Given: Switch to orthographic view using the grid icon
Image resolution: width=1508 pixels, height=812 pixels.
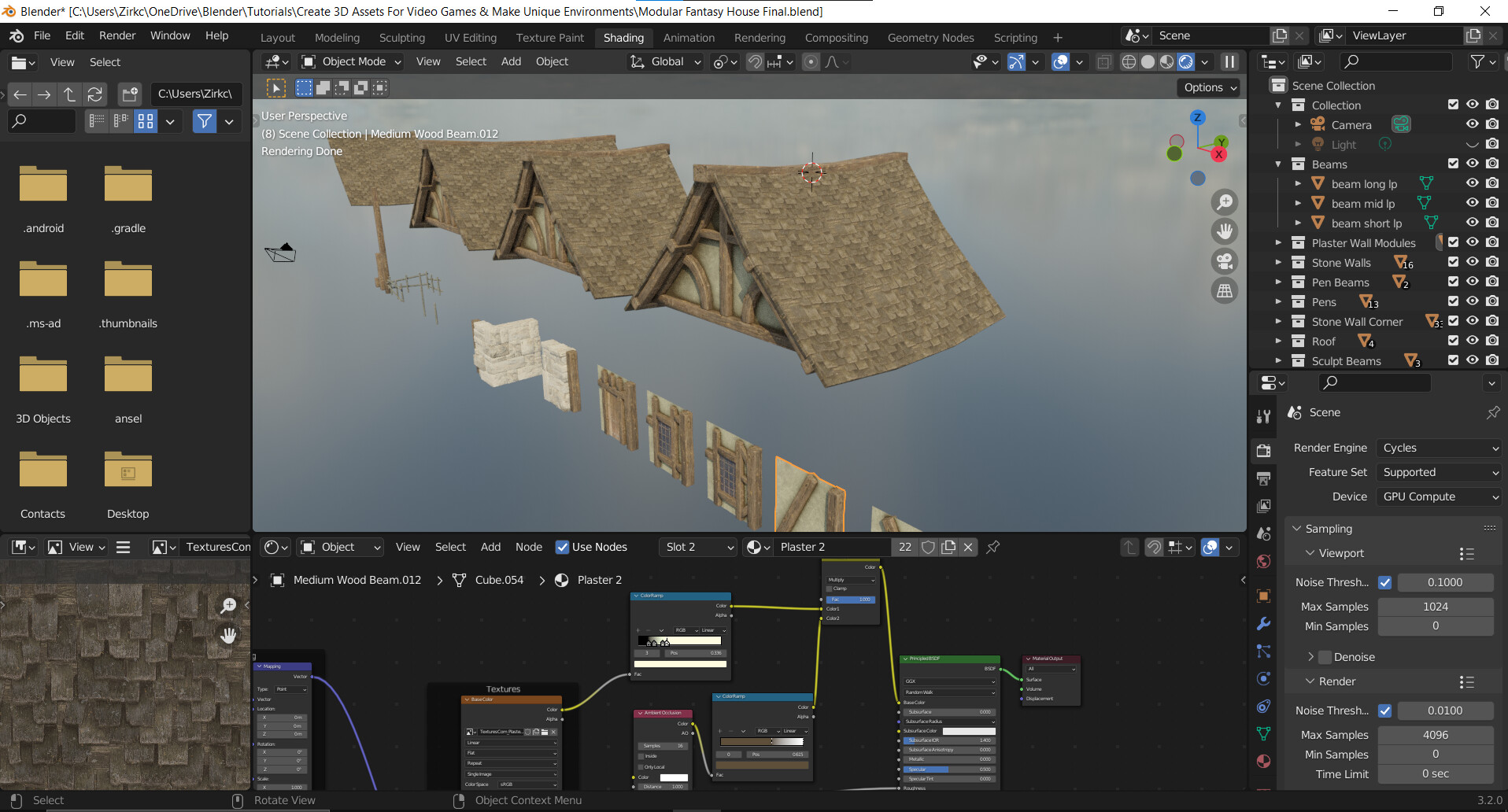Looking at the screenshot, I should pyautogui.click(x=1225, y=291).
